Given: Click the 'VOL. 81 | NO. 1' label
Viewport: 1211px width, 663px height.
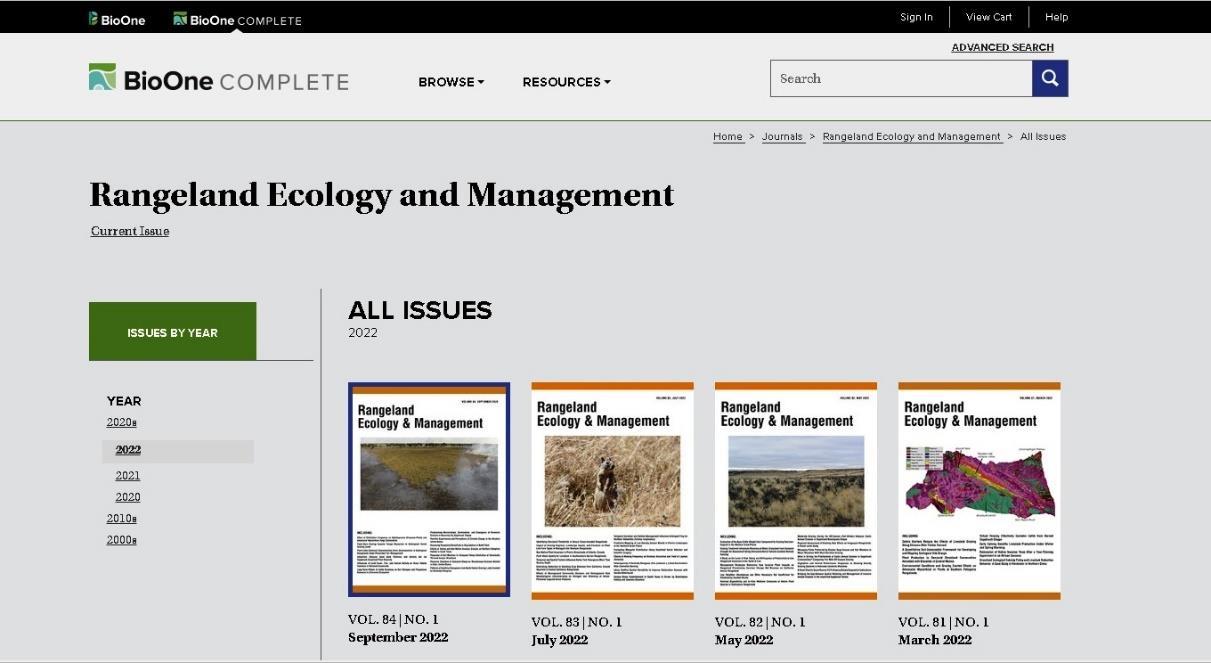Looking at the screenshot, I should coord(944,622).
